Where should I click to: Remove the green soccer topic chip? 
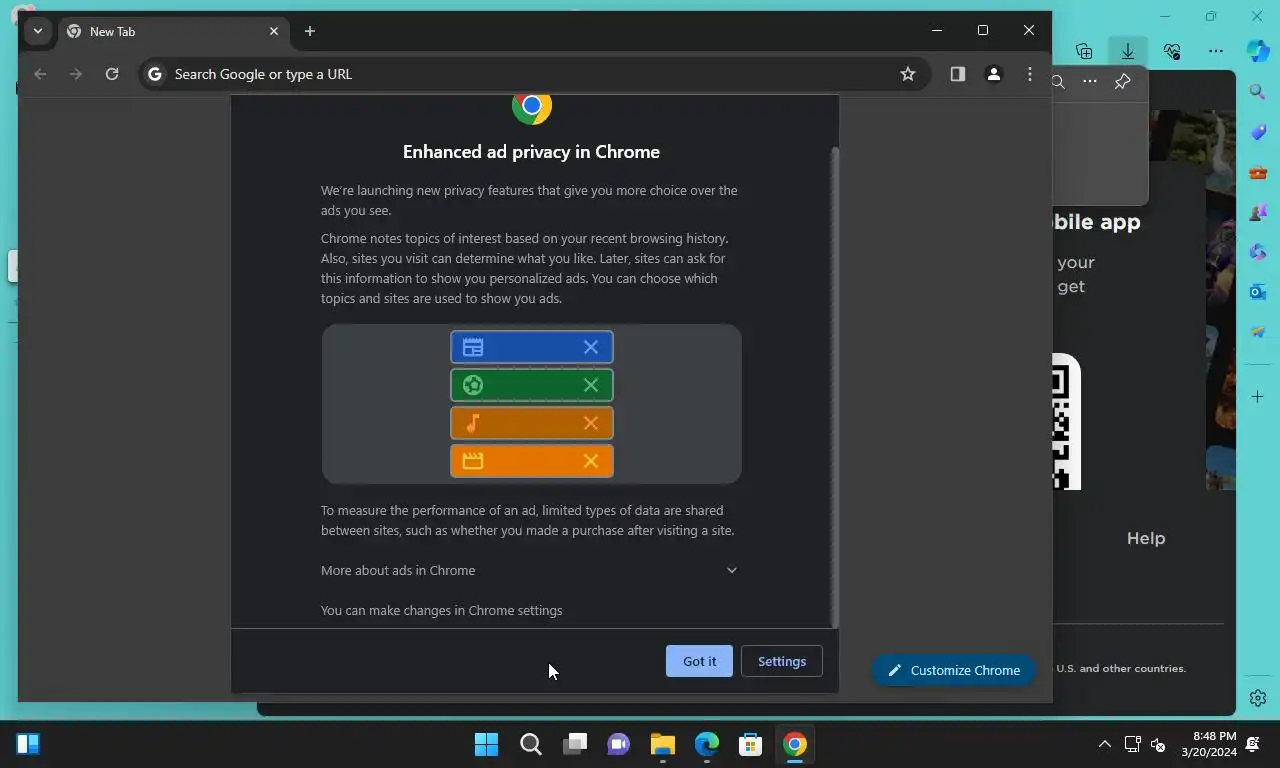pyautogui.click(x=591, y=385)
